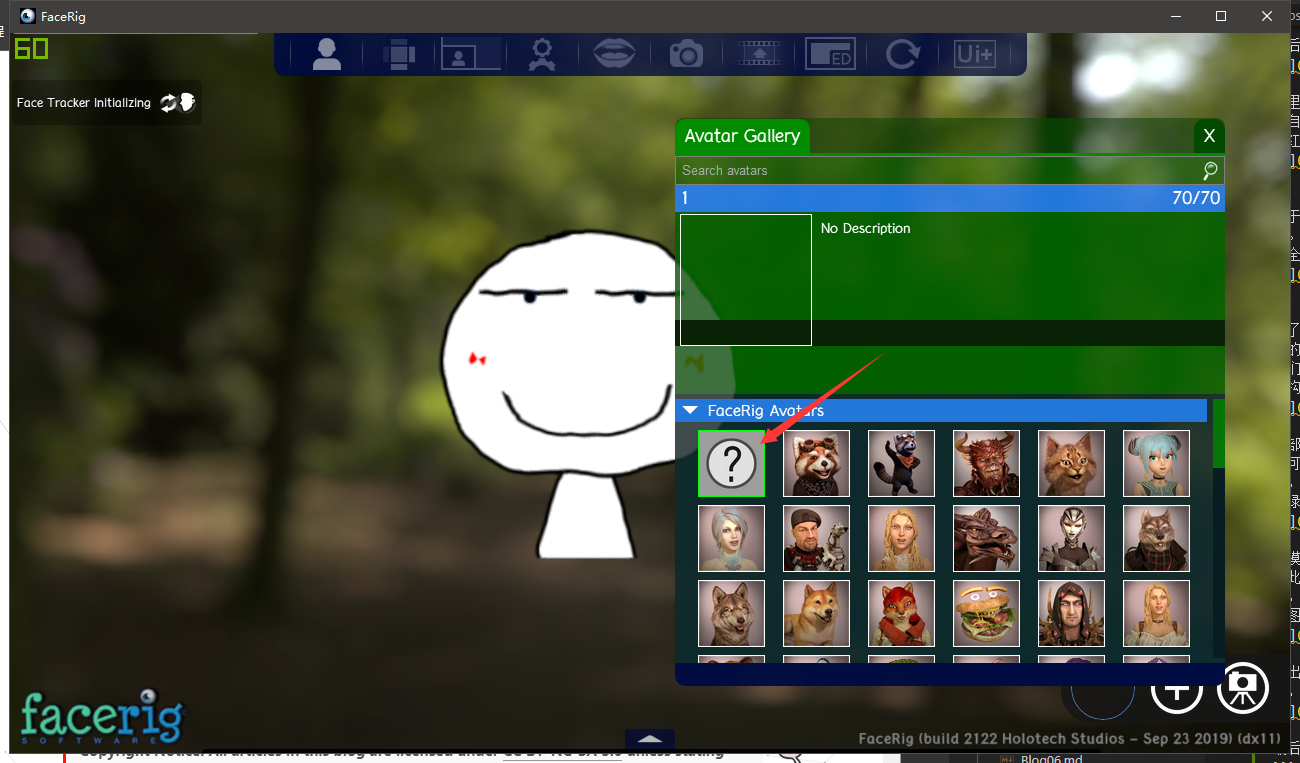Click the camera snapshot toolbar icon
Image resolution: width=1300 pixels, height=763 pixels.
[686, 53]
